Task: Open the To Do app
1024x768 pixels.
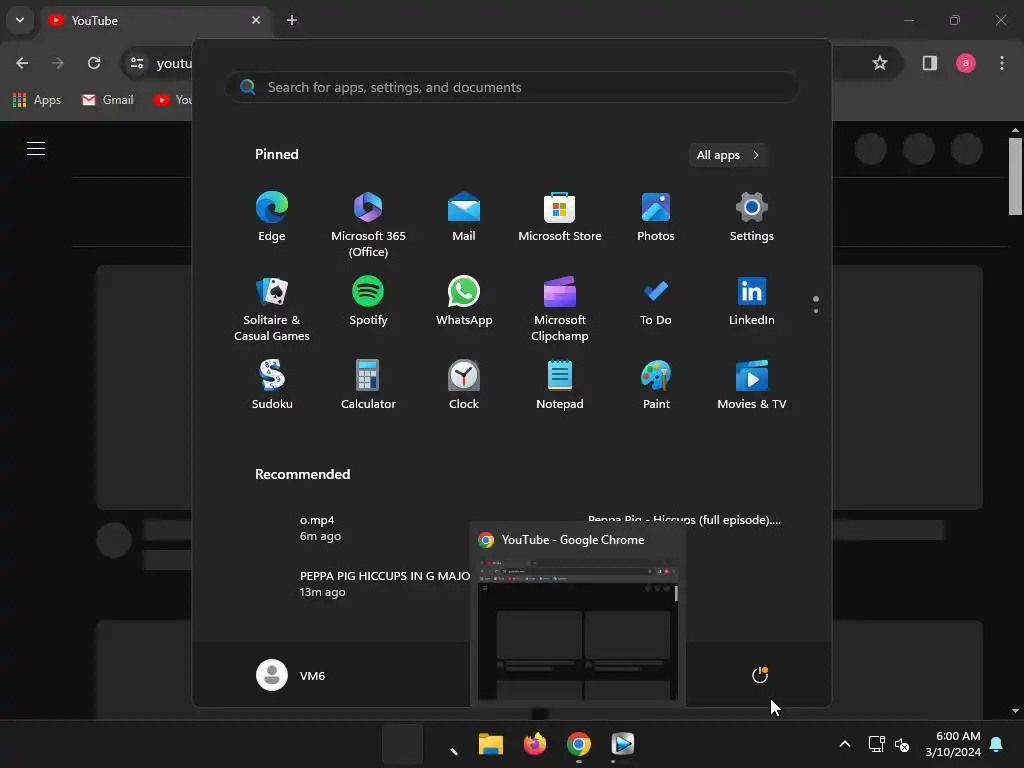Action: coord(656,302)
